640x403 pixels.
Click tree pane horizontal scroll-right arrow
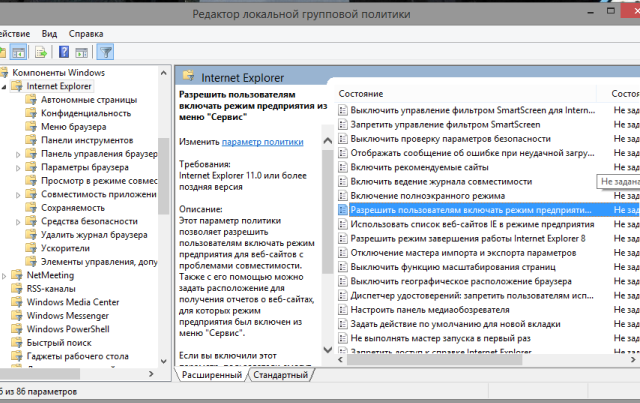151,374
